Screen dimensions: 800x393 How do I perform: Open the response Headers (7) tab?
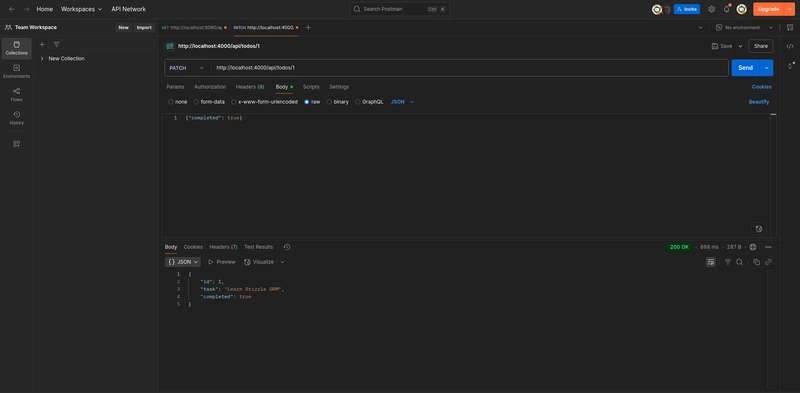click(223, 247)
